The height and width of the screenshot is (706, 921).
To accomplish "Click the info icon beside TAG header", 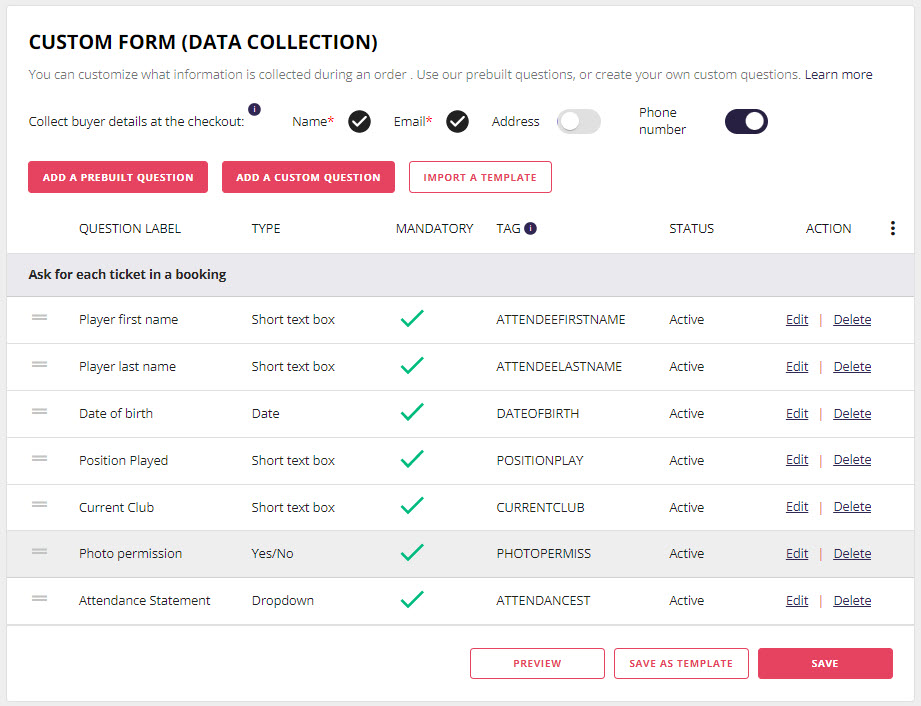I will 530,228.
